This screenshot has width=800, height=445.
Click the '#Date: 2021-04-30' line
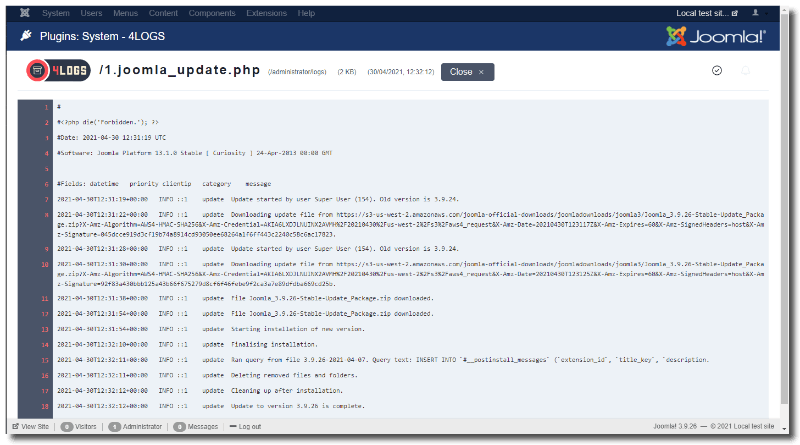(111, 138)
